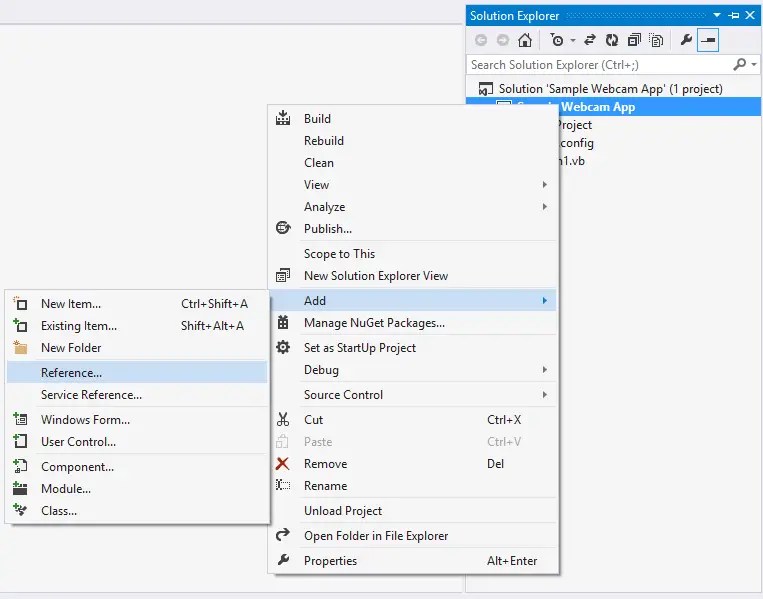This screenshot has width=763, height=599.
Task: Toggle Show All Files icon
Action: pyautogui.click(x=656, y=40)
